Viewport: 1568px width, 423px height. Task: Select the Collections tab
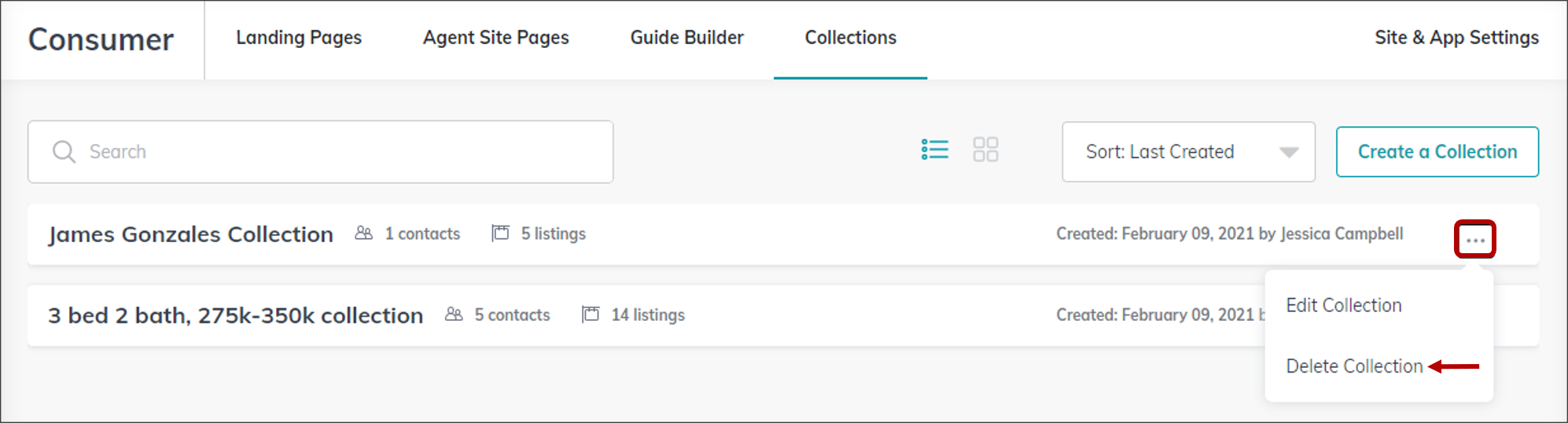851,38
